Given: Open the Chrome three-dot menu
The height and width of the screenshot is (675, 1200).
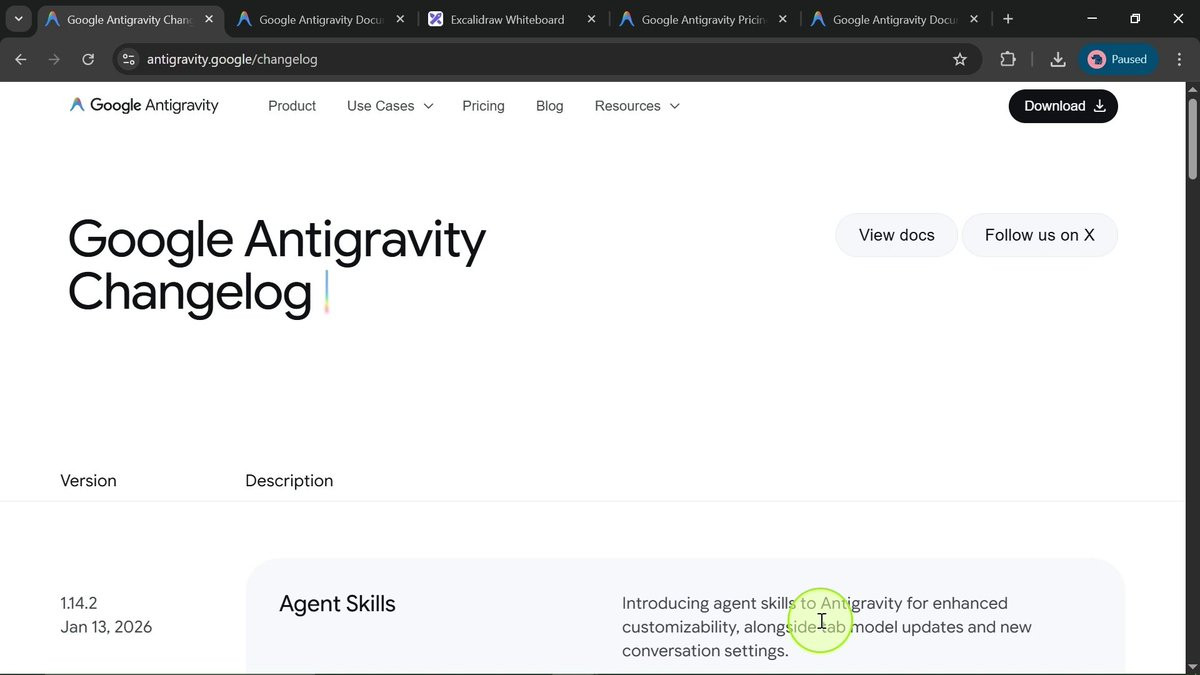Looking at the screenshot, I should pos(1180,59).
